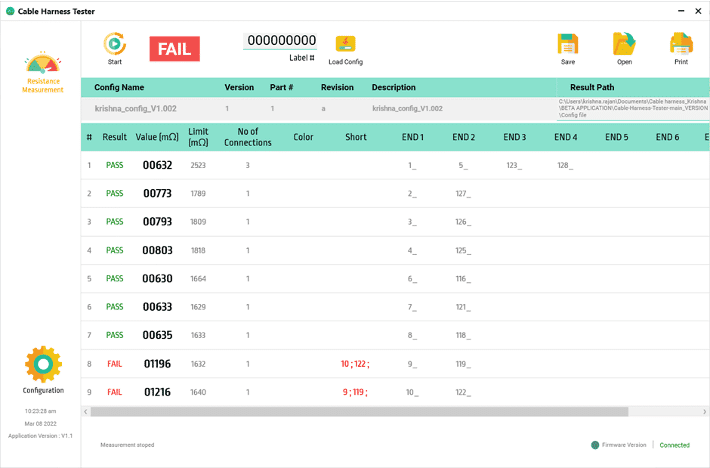This screenshot has width=710, height=468.
Task: Click the END 3 value 123_
Action: [x=514, y=165]
